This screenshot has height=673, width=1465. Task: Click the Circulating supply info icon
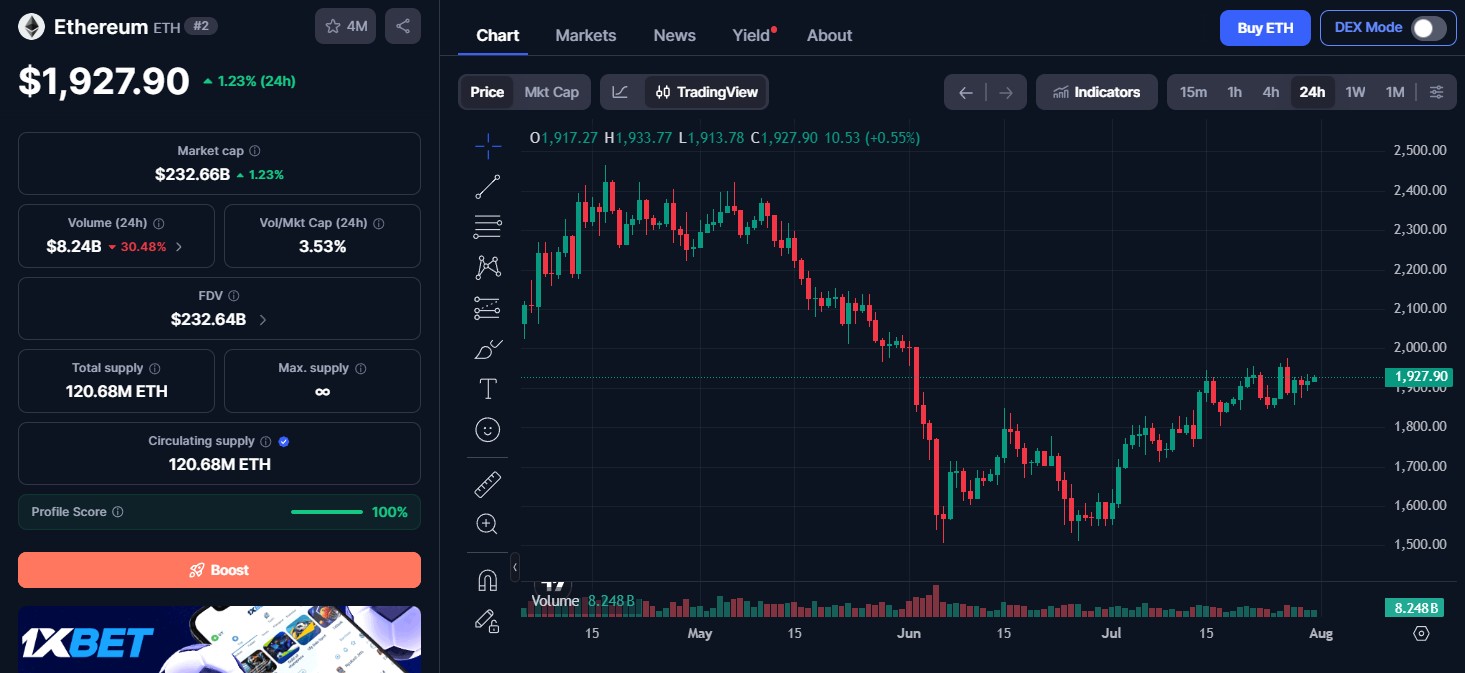tap(265, 441)
